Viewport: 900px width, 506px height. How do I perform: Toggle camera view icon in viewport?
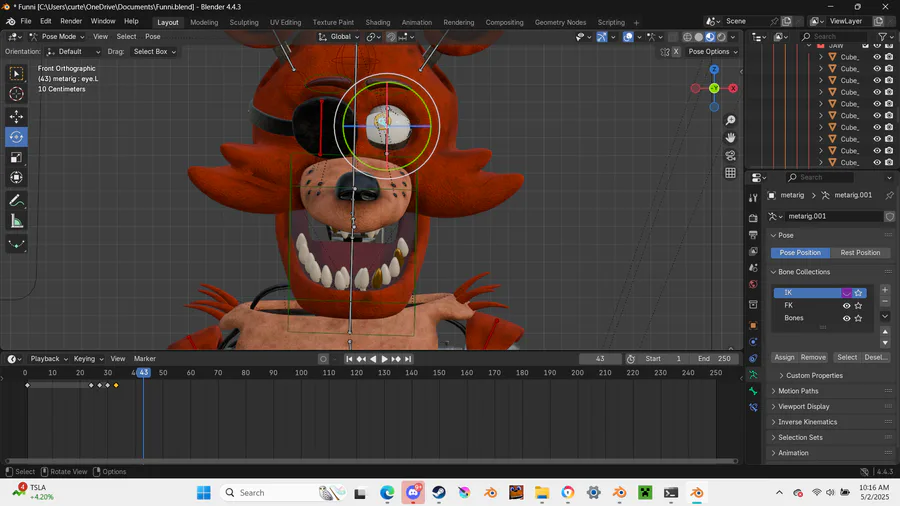[x=730, y=155]
